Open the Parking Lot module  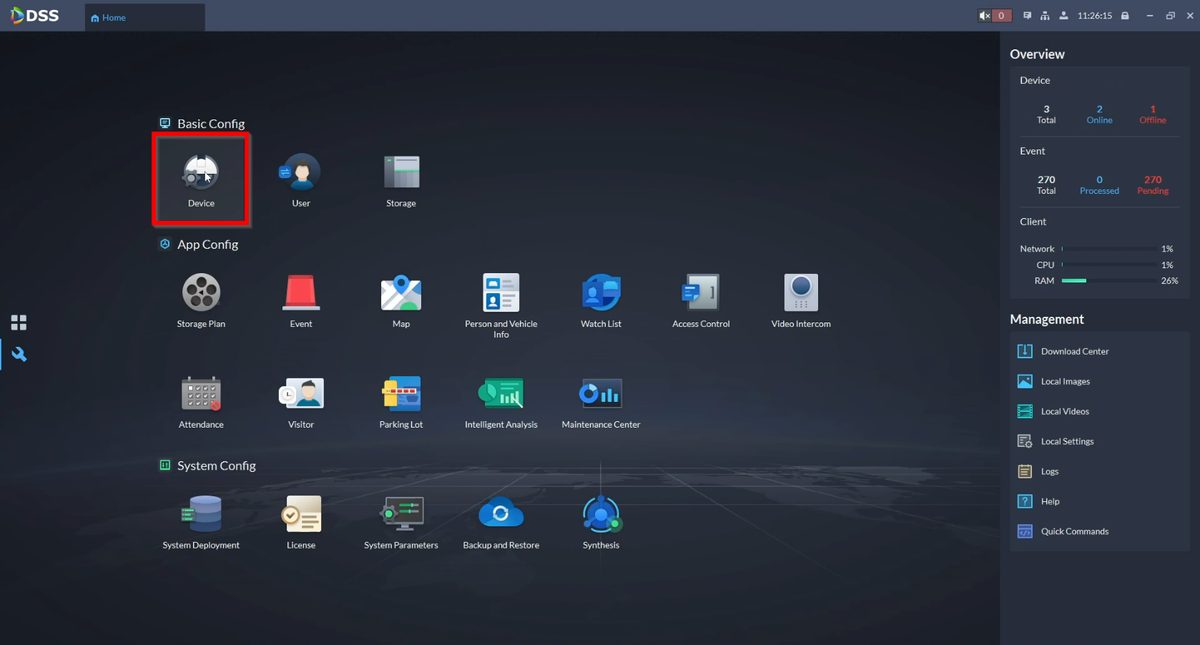(x=401, y=400)
